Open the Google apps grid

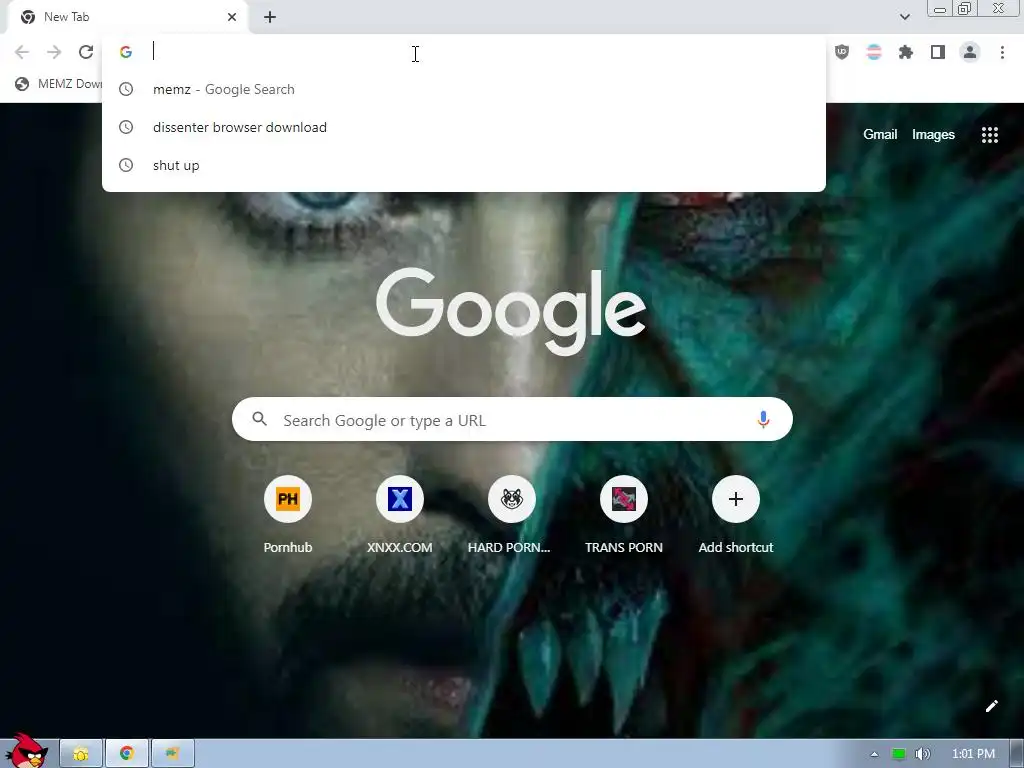pos(990,135)
